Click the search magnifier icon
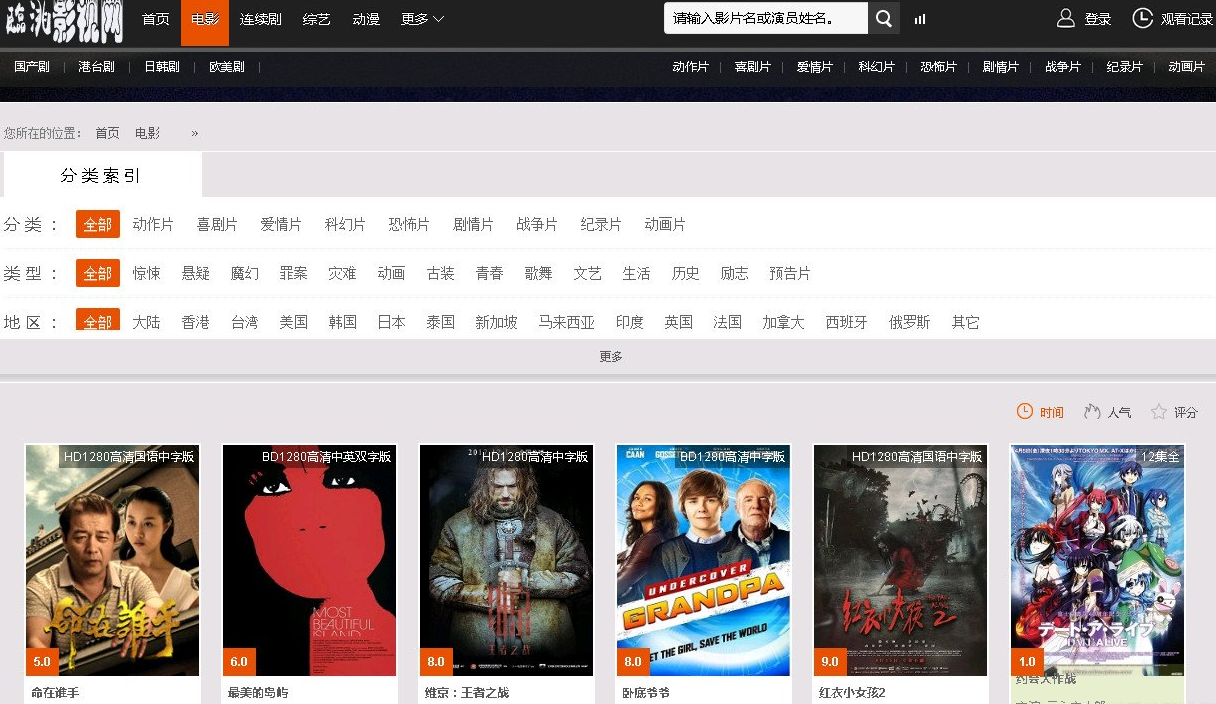This screenshot has height=704, width=1216. (x=883, y=18)
